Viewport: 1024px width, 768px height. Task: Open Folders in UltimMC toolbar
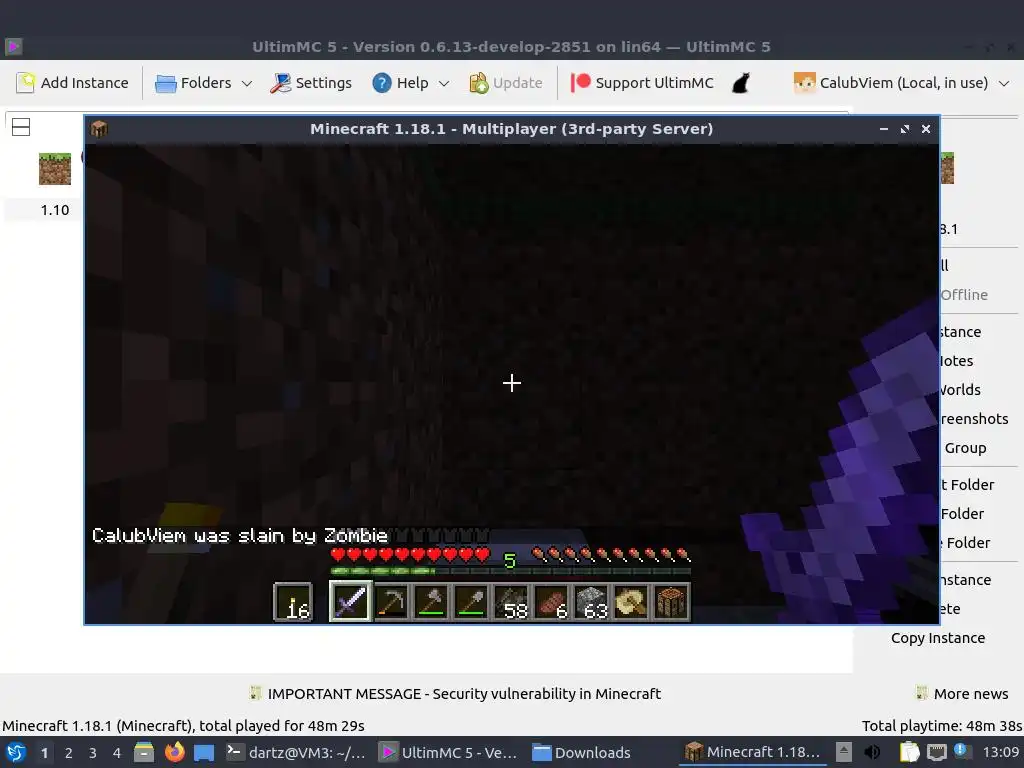(194, 83)
